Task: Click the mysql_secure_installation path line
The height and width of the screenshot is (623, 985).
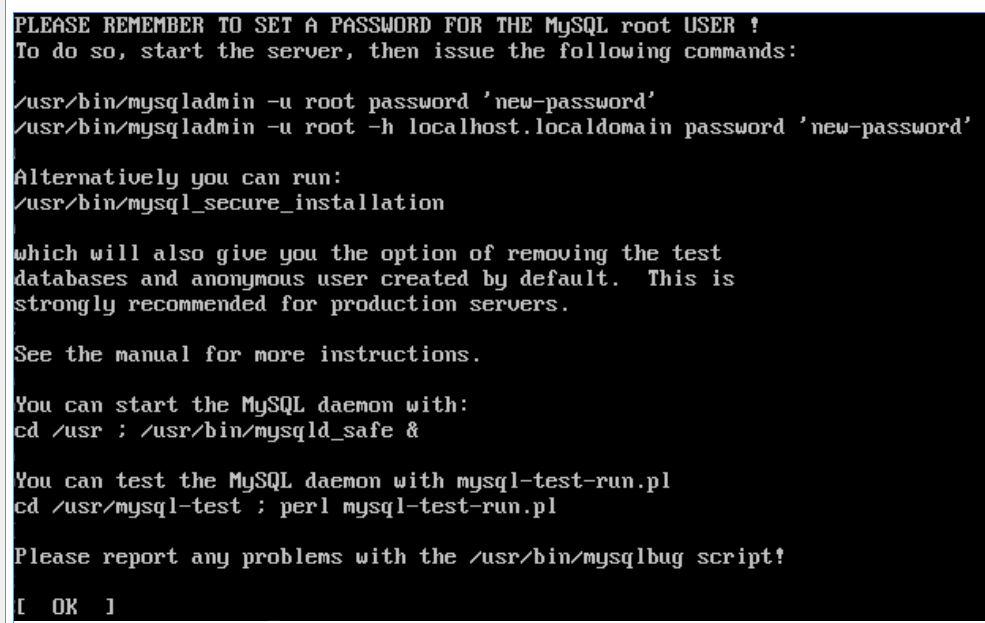Action: tap(229, 203)
